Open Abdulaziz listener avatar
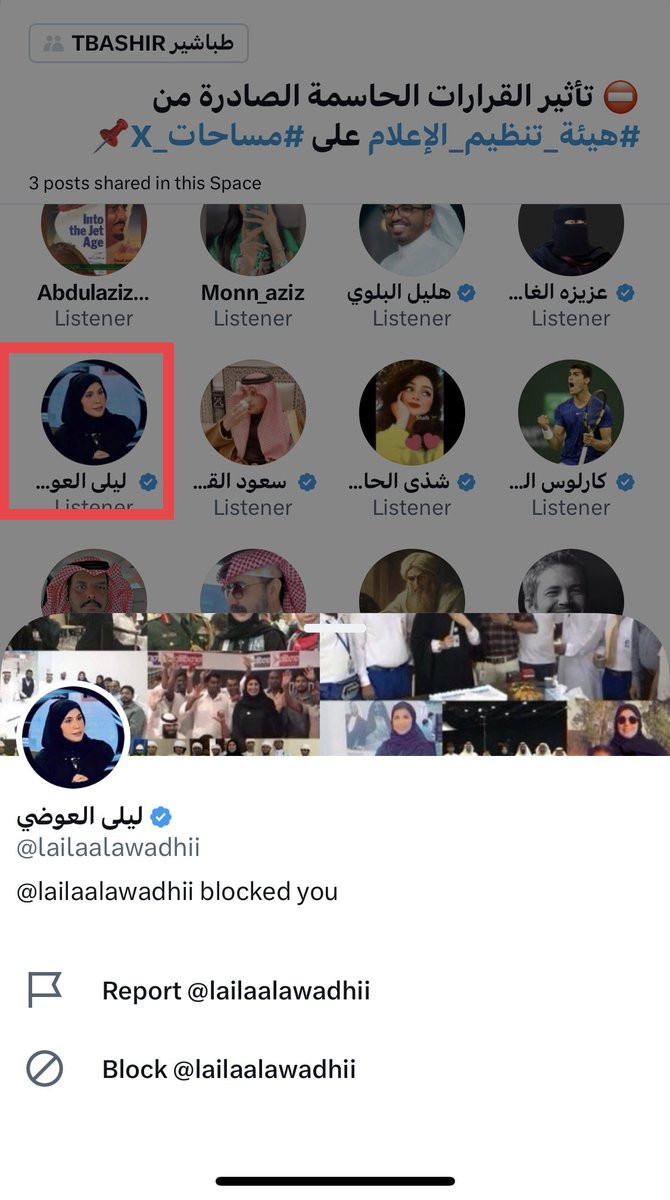 pyautogui.click(x=94, y=236)
